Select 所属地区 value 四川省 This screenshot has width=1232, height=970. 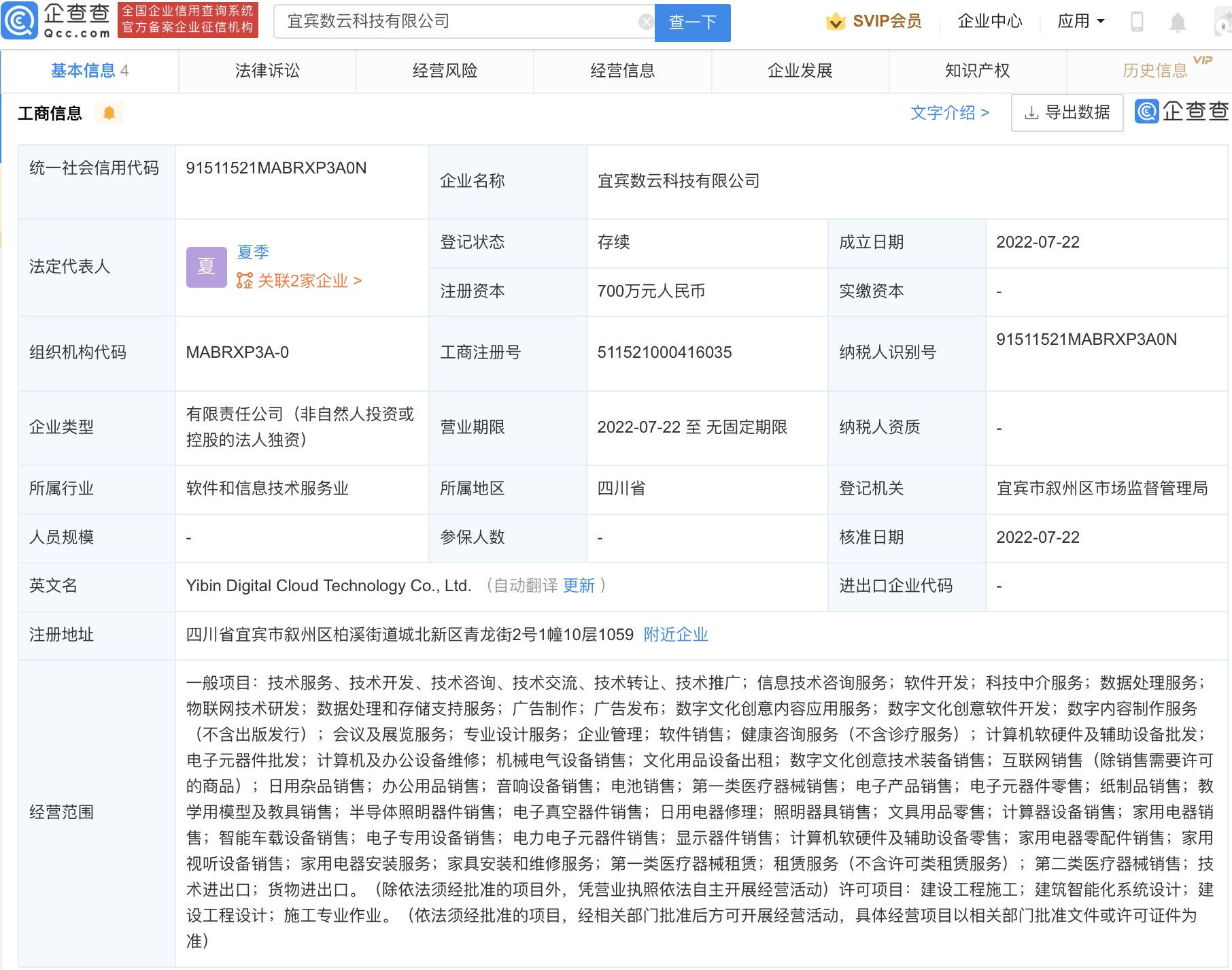621,488
